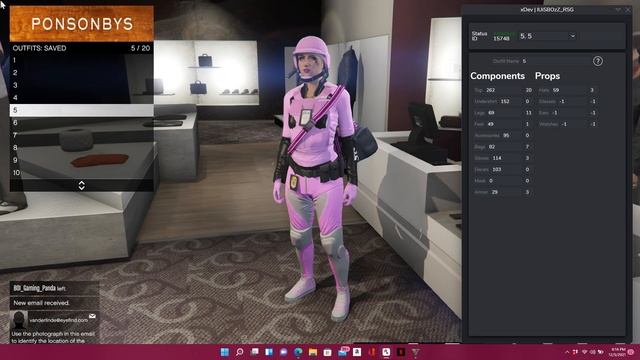The height and width of the screenshot is (360, 640).
Task: Select saved outfit 10 in Ponsonbys list
Action: (82, 173)
